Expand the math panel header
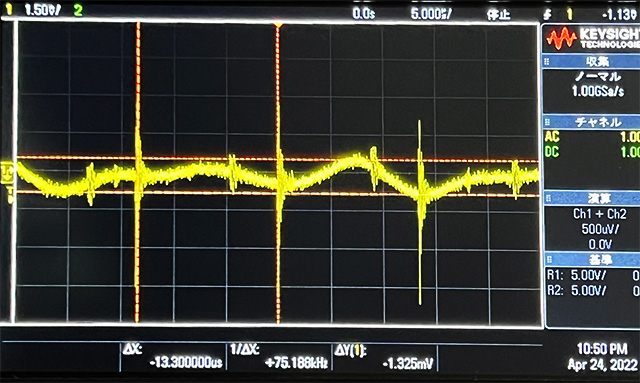 (591, 198)
